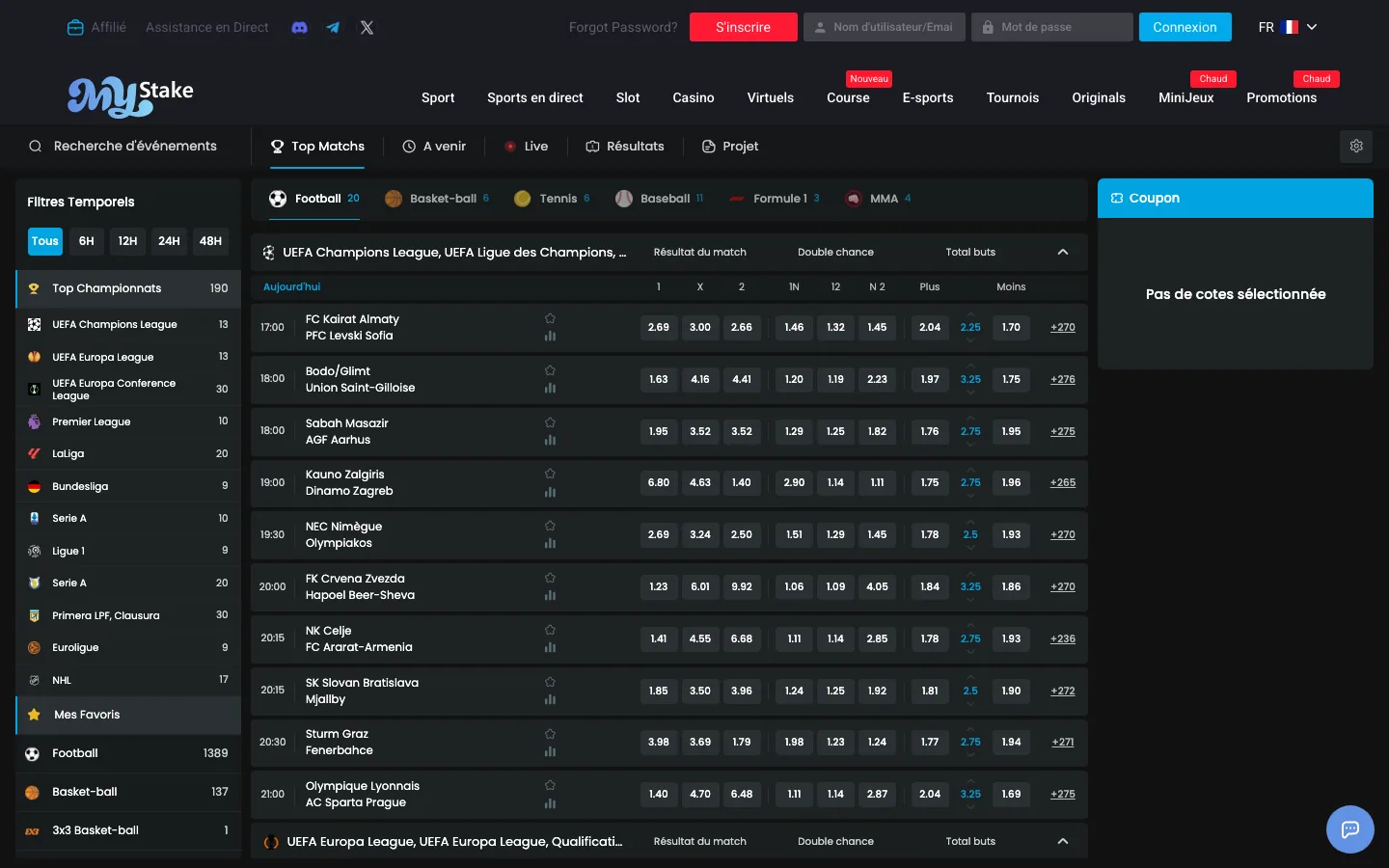Collapse the UEFA Europa League section
Image resolution: width=1389 pixels, height=868 pixels.
pyautogui.click(x=1063, y=841)
